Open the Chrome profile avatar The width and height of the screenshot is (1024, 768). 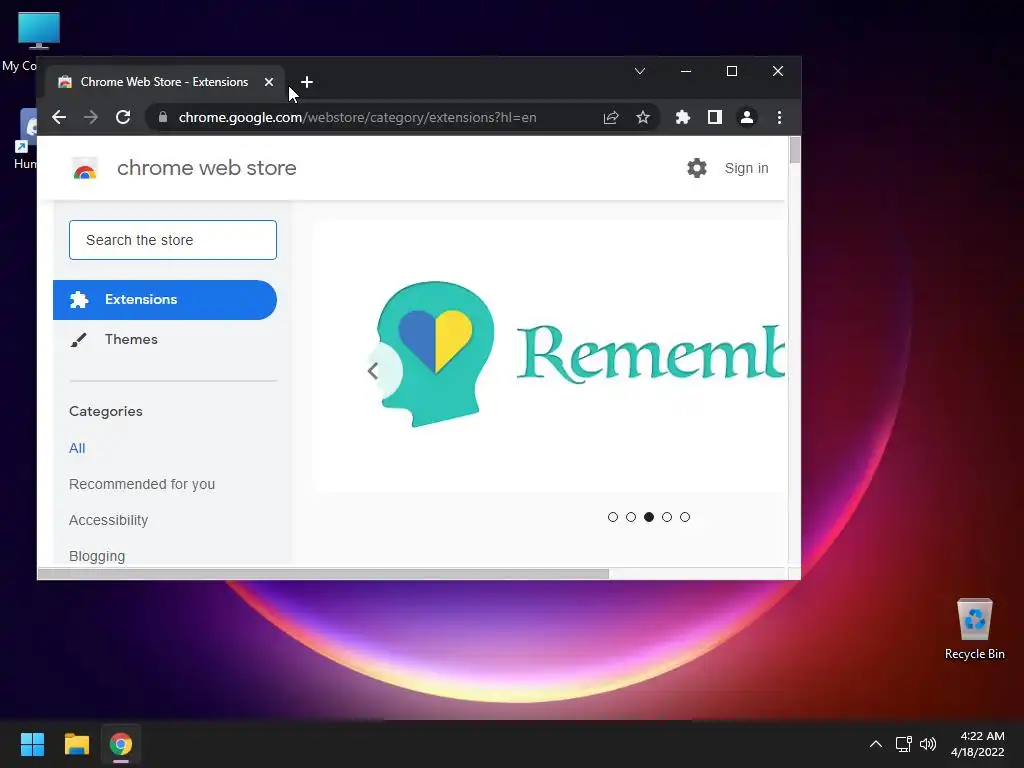coord(746,118)
